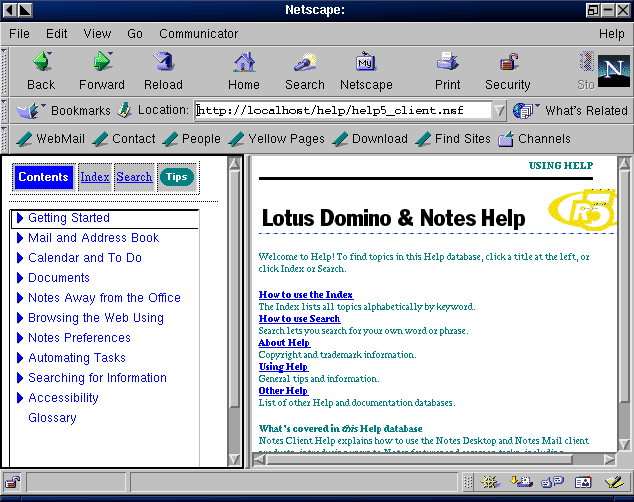Go to Home using house icon
634x502 pixels.
click(244, 62)
